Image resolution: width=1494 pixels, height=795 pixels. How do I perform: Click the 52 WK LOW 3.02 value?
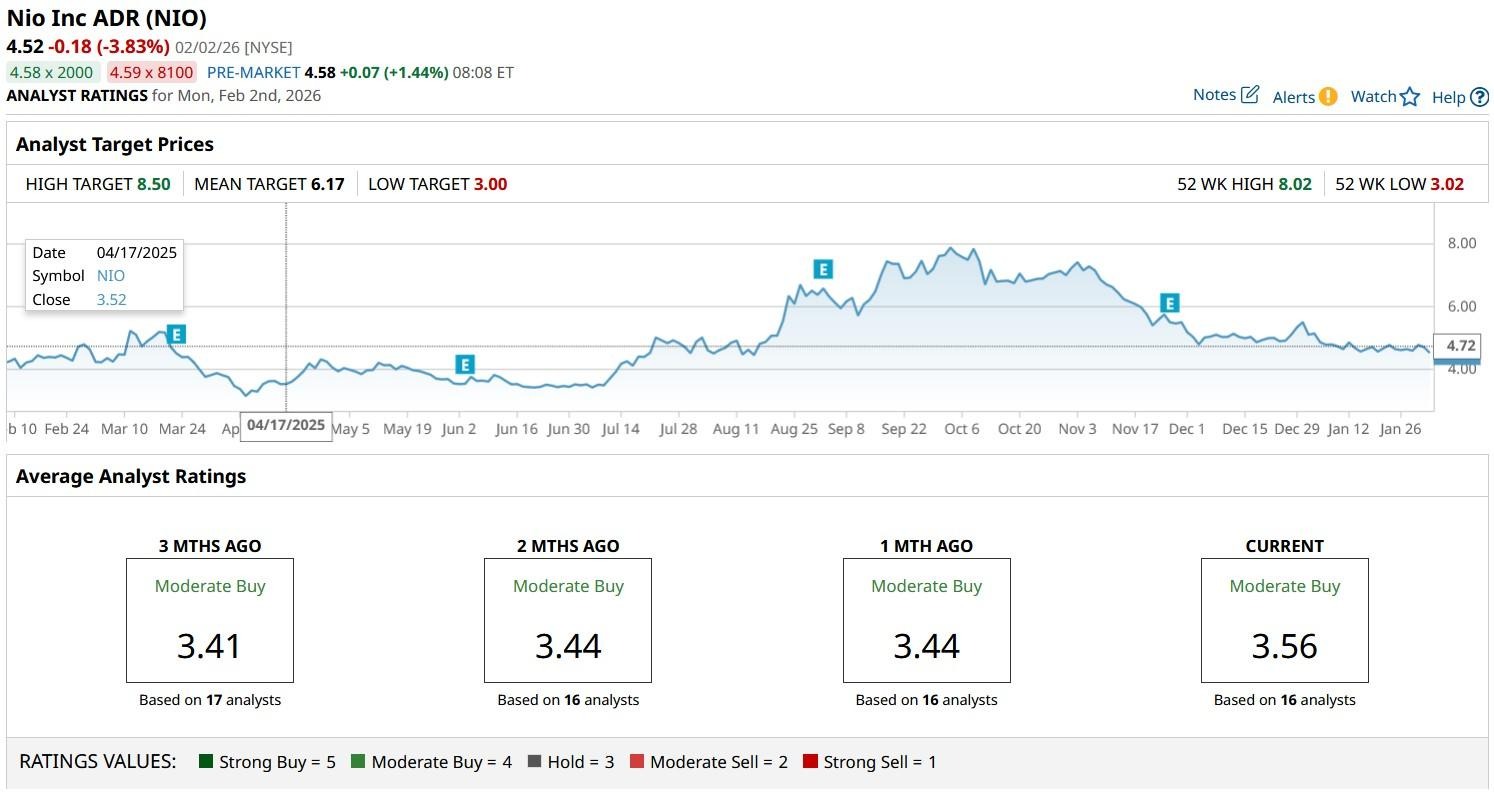tap(1447, 184)
